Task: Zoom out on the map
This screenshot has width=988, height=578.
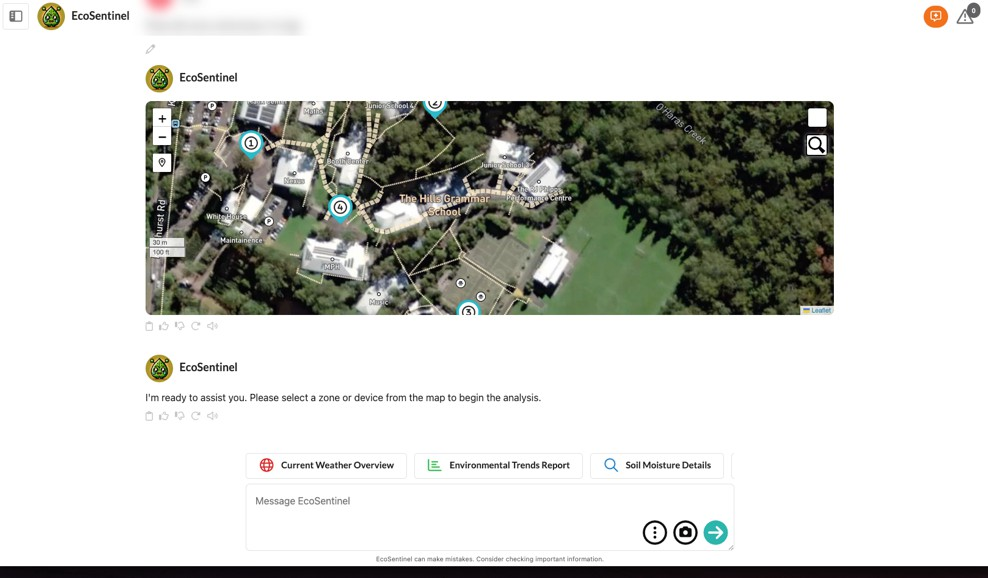Action: [x=162, y=137]
